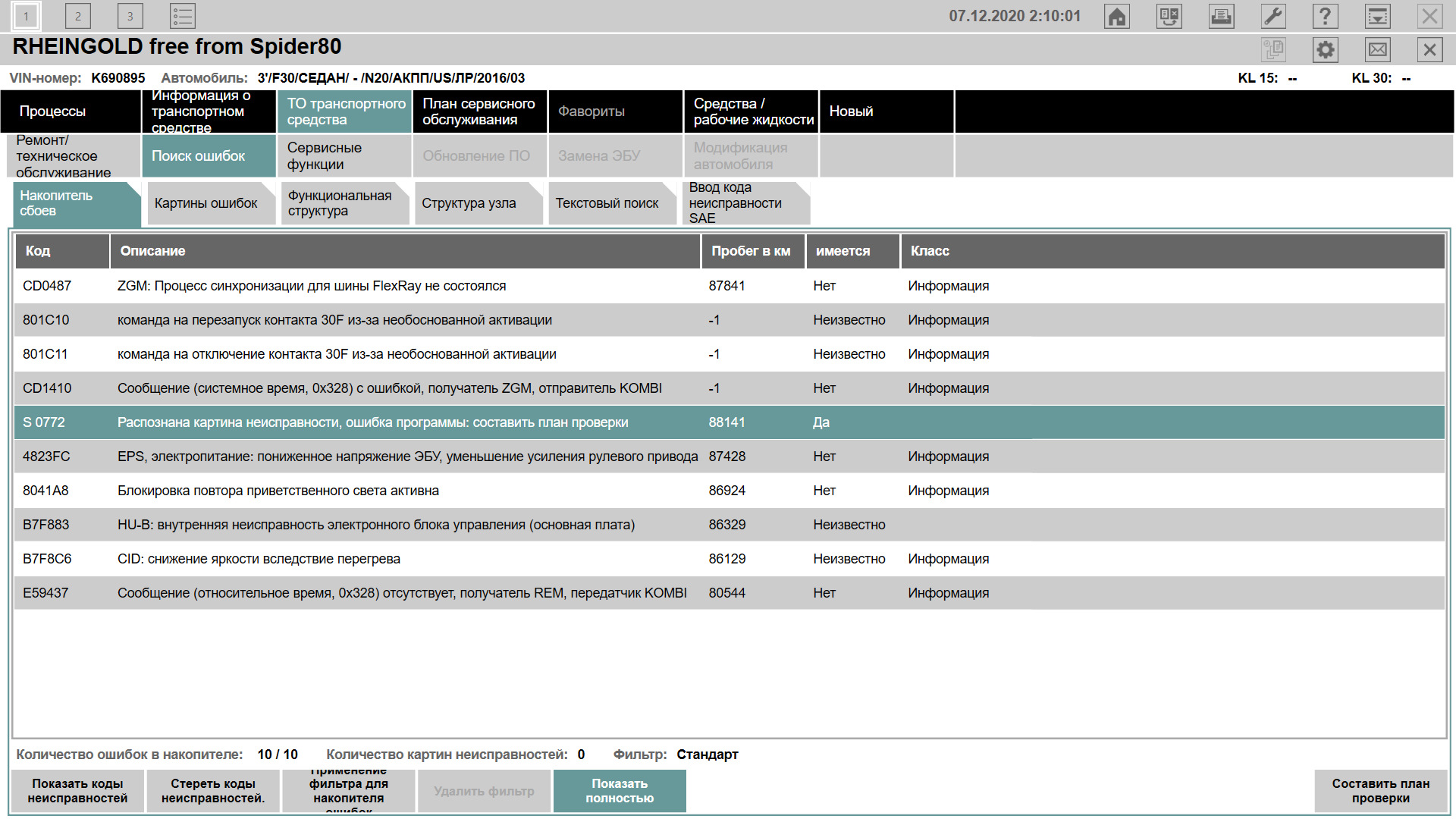Click Применение фильтра для накопителя button
Viewport: 1456px width, 819px height.
click(349, 791)
